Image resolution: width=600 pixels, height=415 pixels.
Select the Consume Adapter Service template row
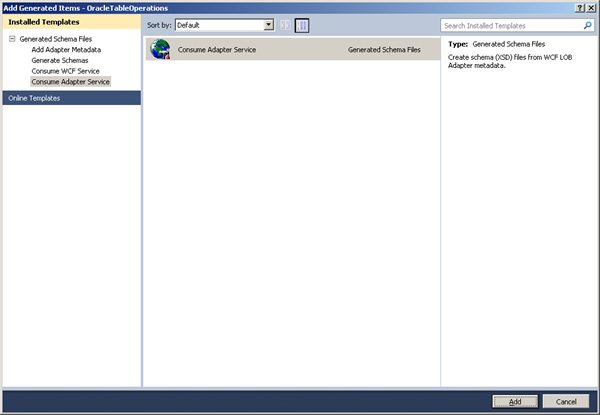point(293,49)
